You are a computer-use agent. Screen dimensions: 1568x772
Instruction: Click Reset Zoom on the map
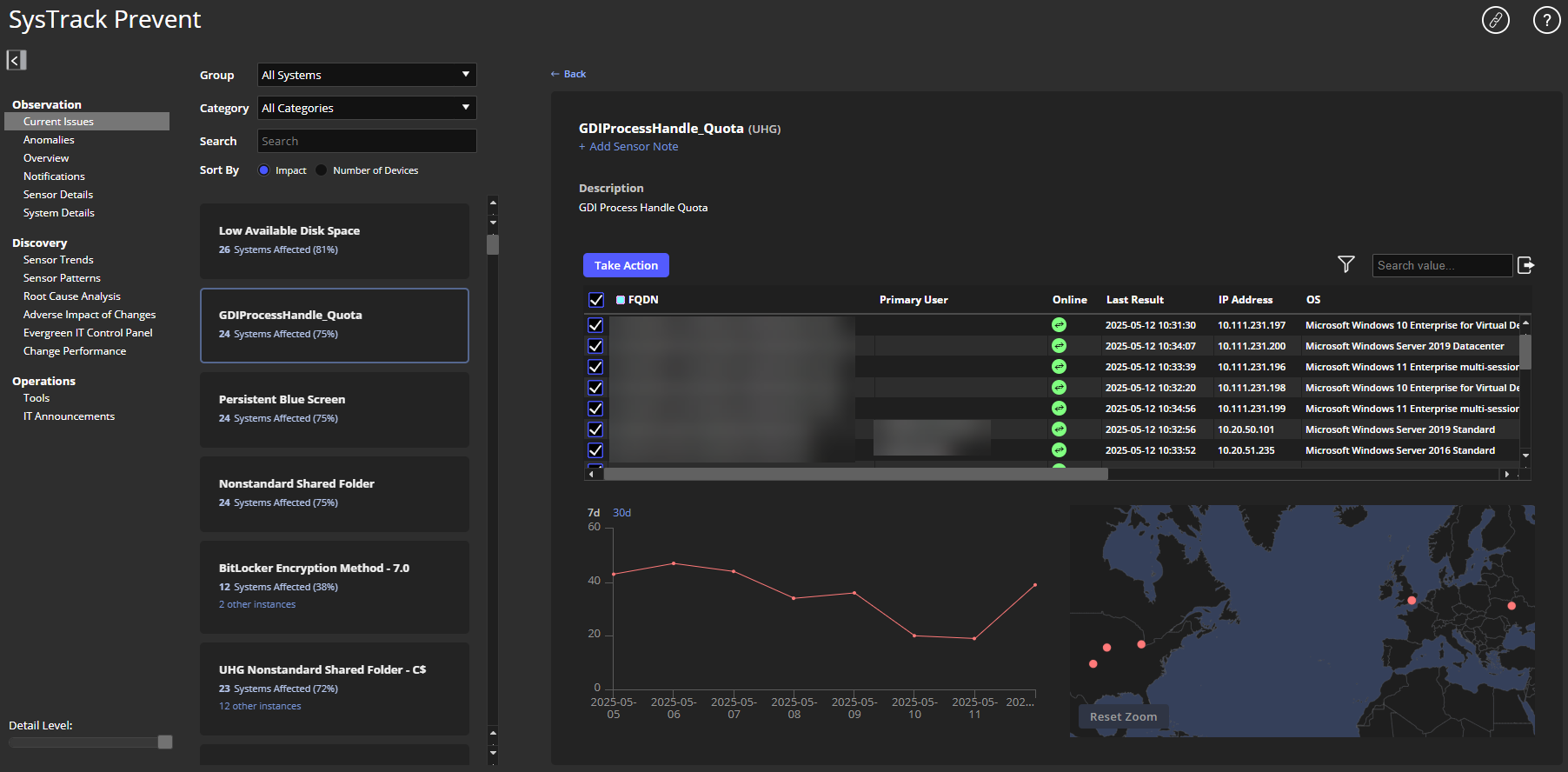click(x=1123, y=716)
